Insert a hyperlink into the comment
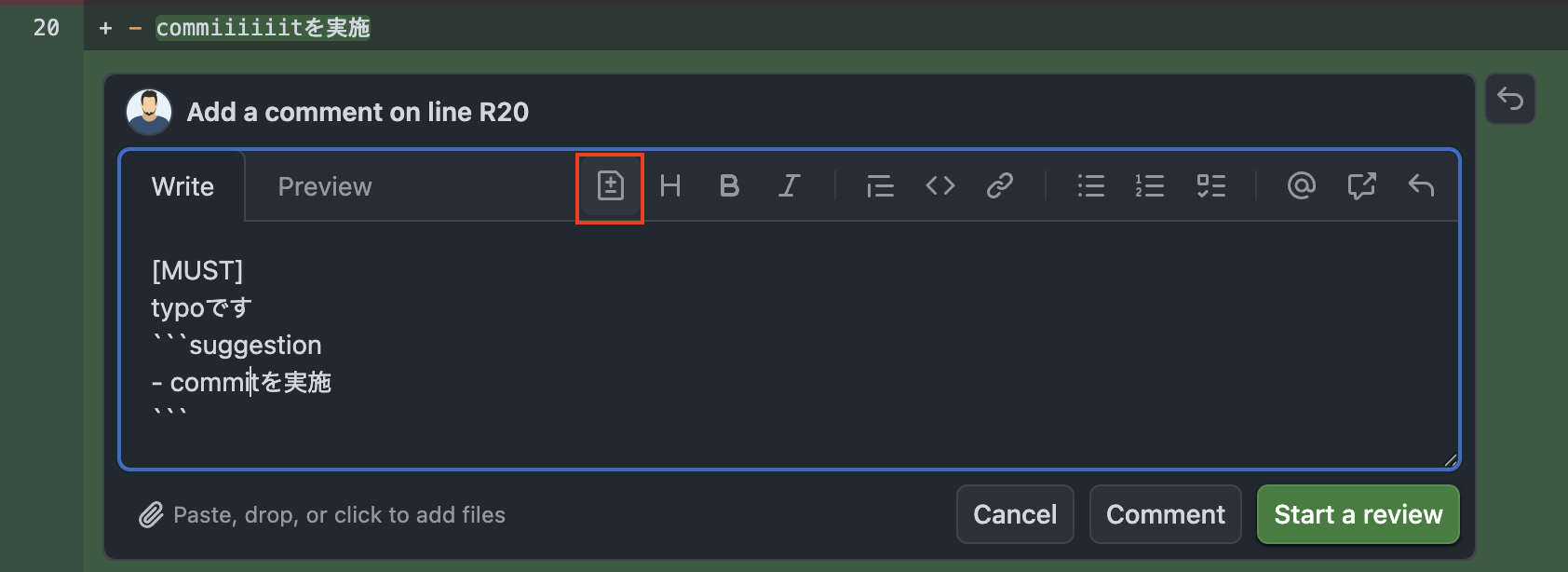 click(x=1000, y=186)
